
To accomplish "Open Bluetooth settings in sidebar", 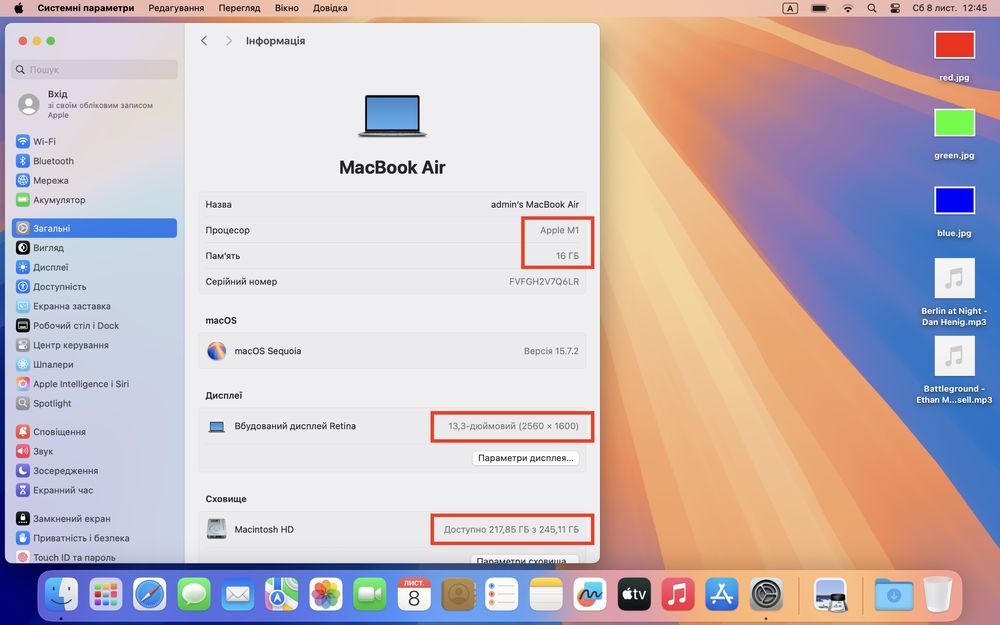I will [94, 161].
